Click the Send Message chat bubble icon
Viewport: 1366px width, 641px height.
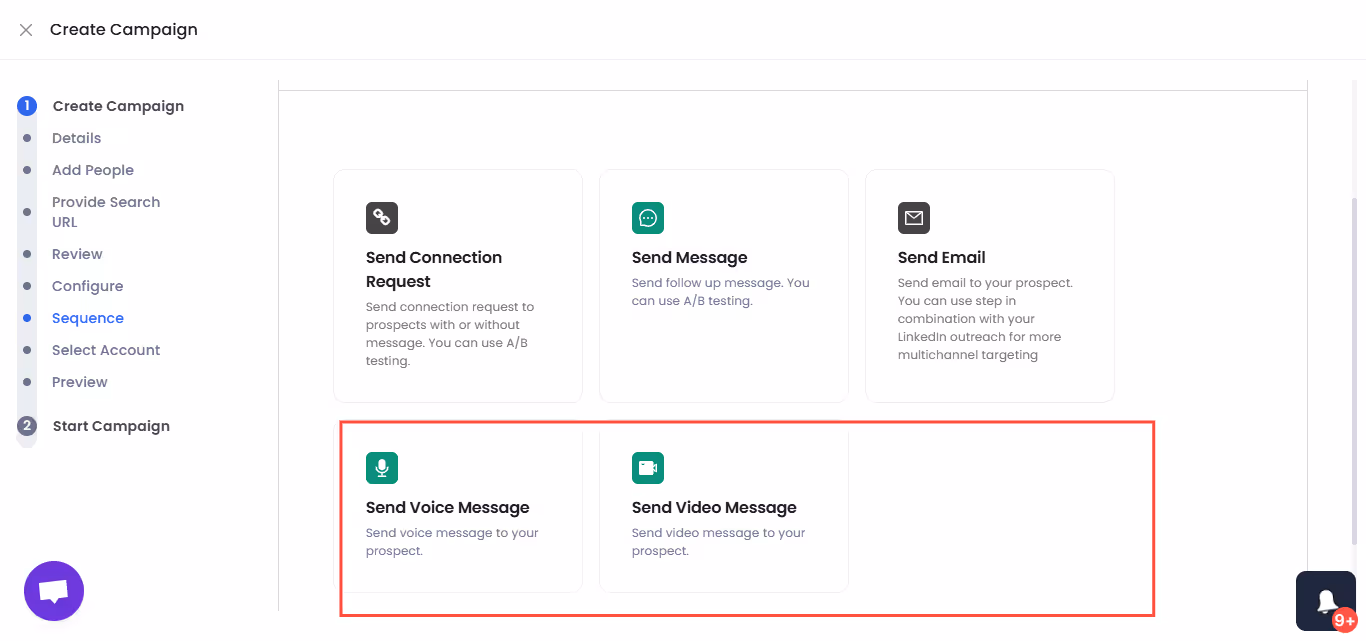click(648, 218)
